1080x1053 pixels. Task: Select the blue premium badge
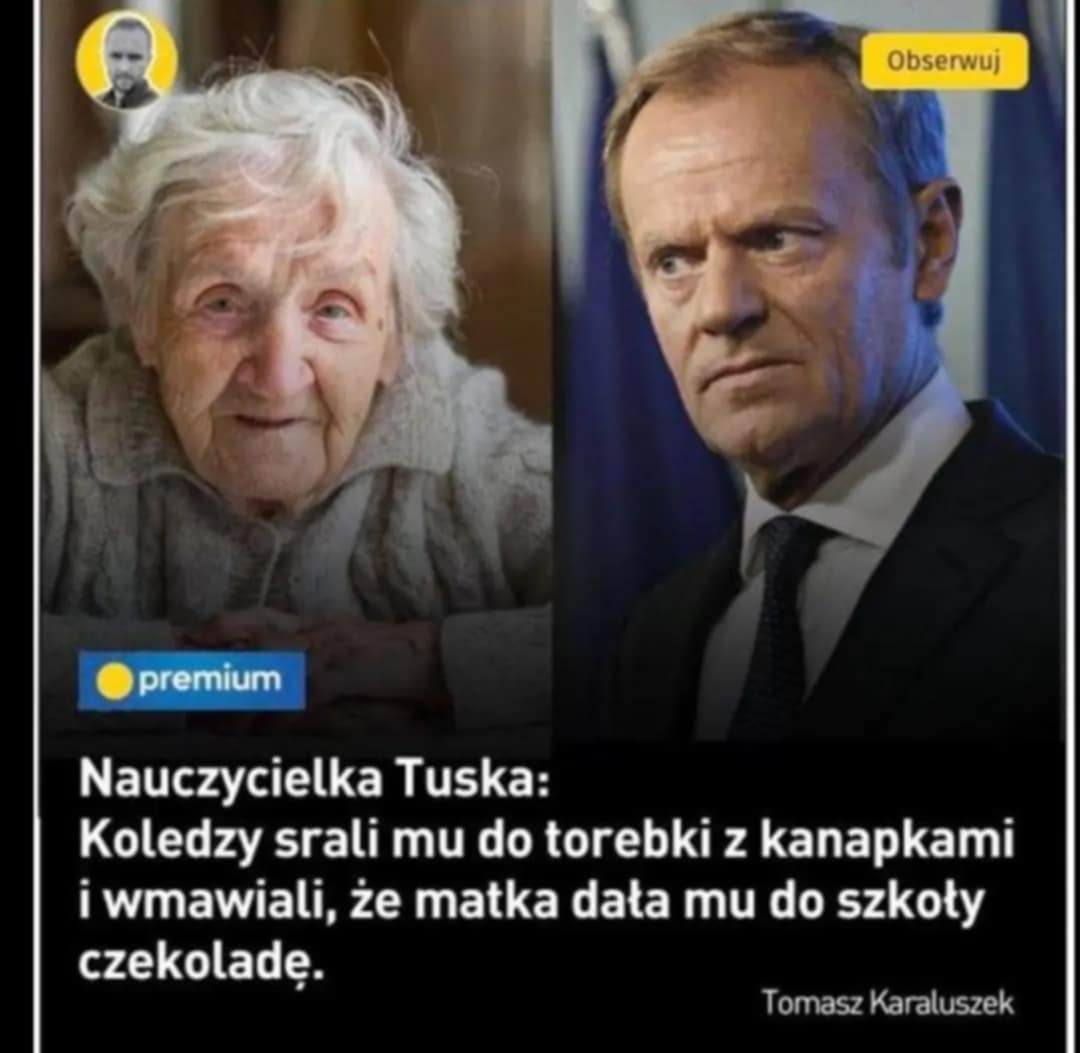191,680
